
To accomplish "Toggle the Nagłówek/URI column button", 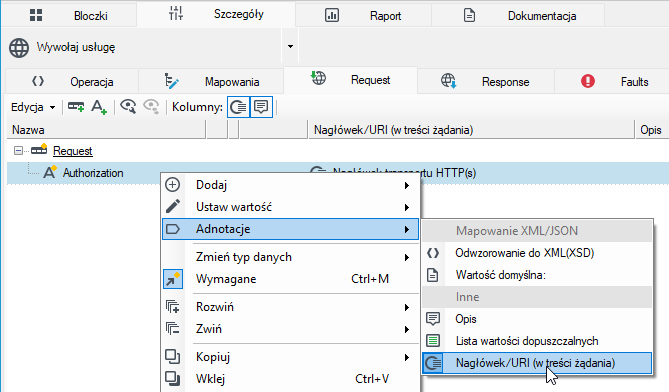I will 239,107.
